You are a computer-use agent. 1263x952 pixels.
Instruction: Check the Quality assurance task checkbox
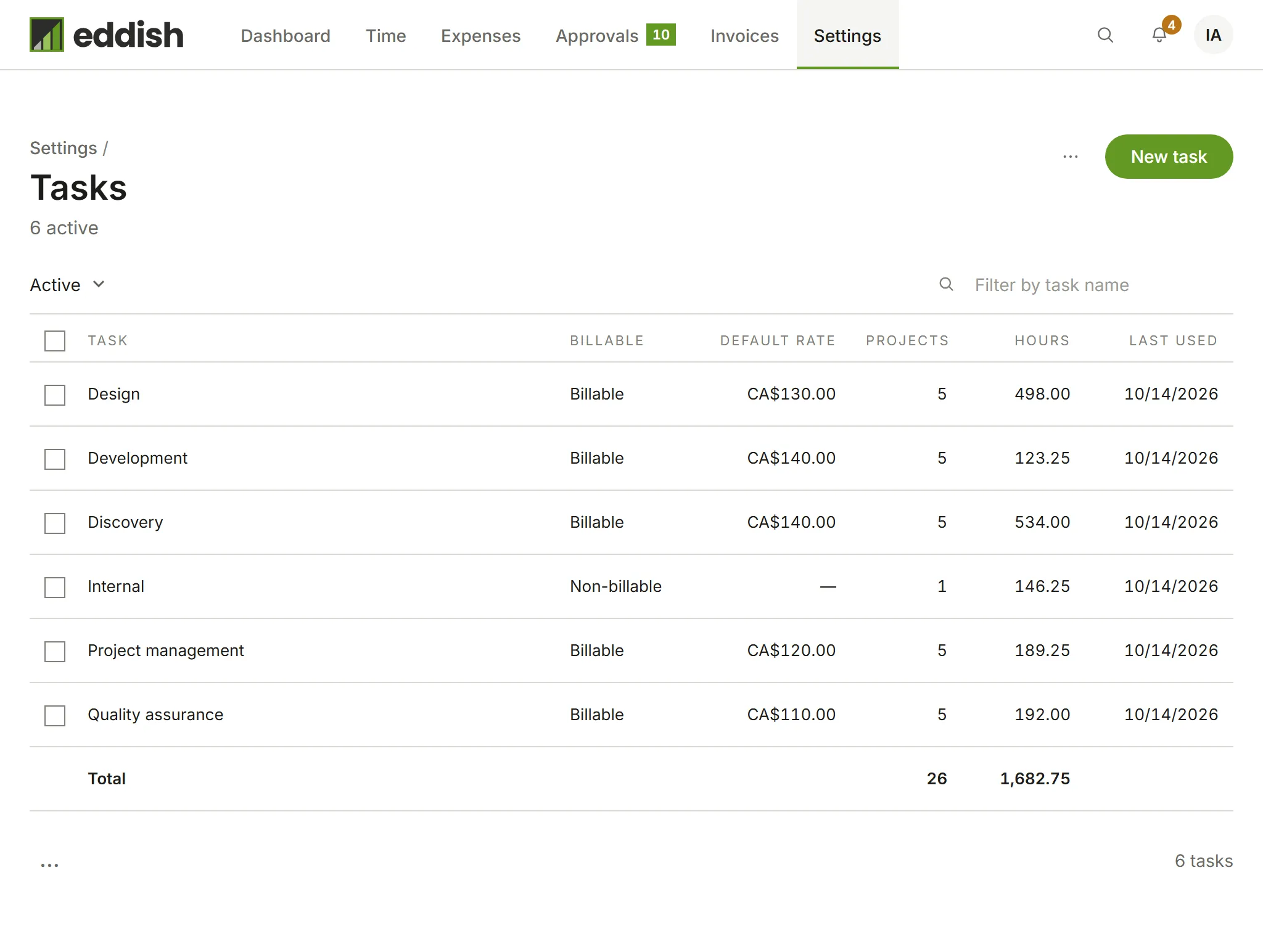point(55,716)
